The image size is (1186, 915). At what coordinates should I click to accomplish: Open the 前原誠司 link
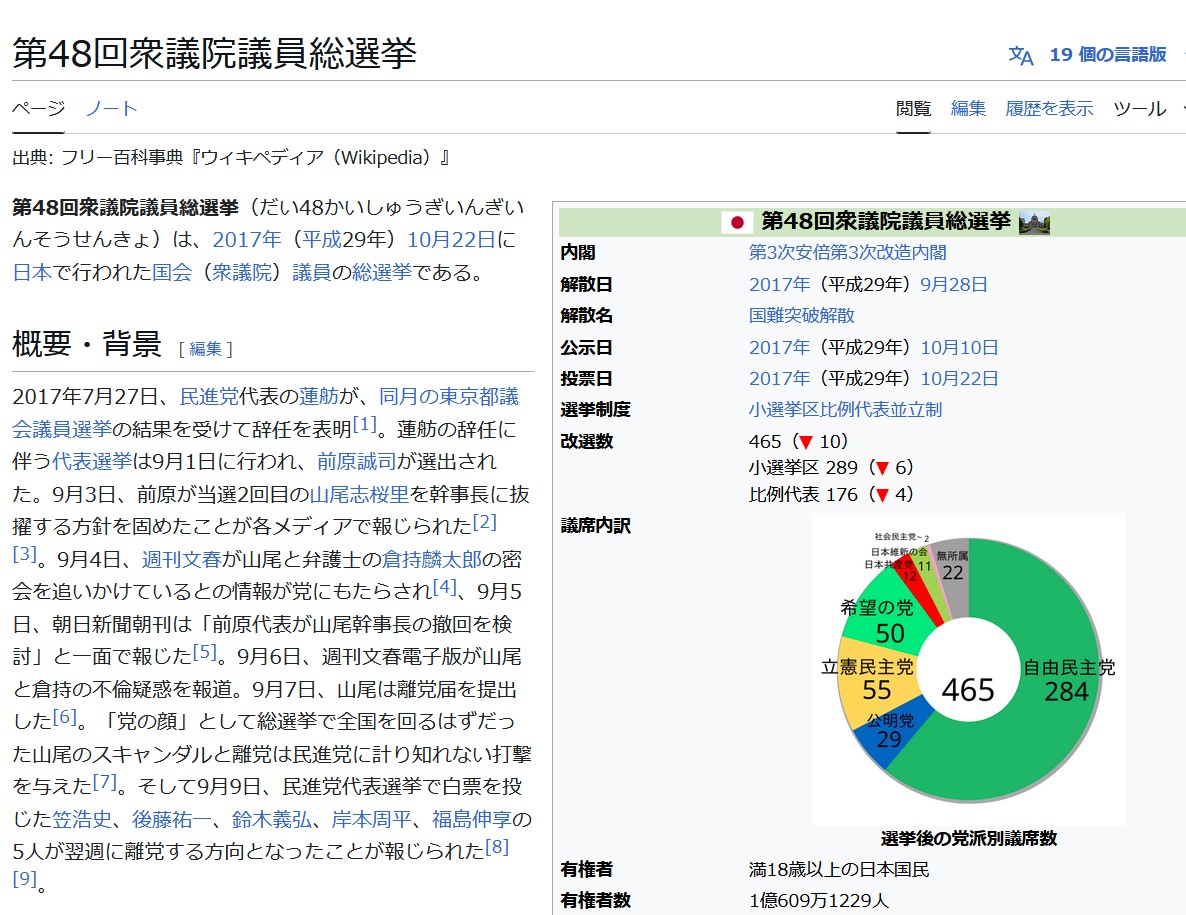click(356, 461)
